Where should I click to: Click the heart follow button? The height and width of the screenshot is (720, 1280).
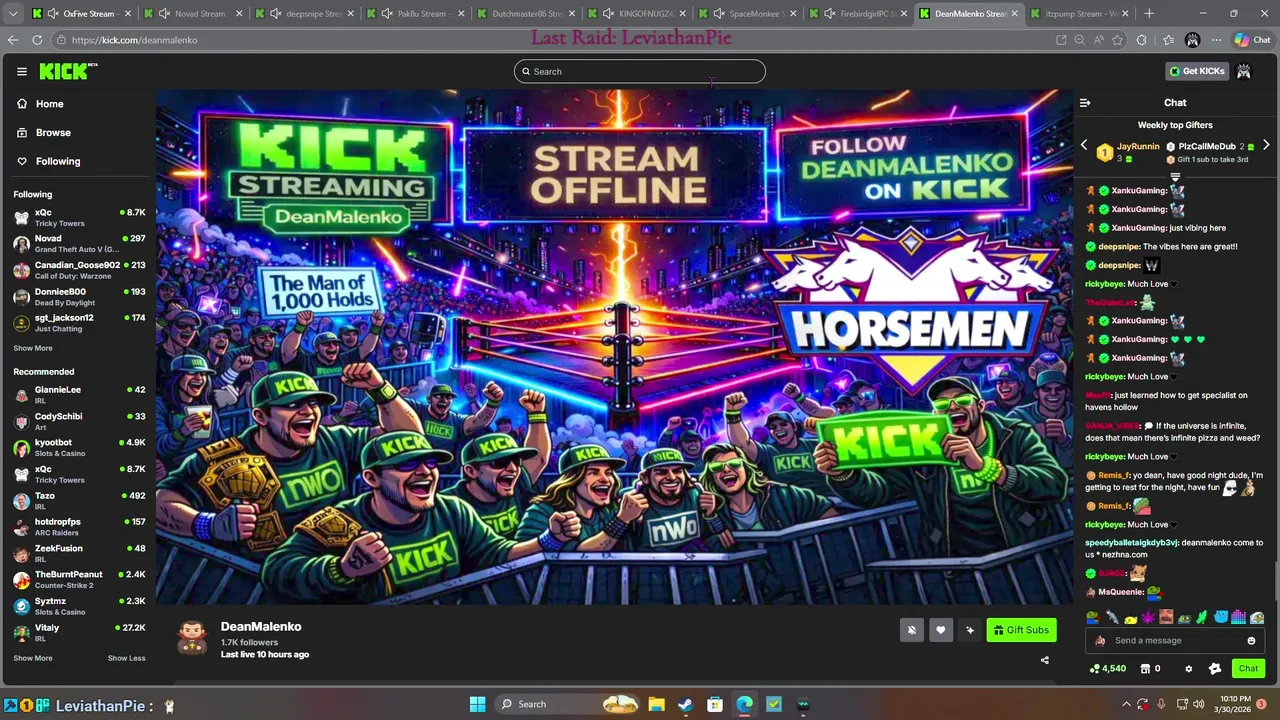coord(940,630)
